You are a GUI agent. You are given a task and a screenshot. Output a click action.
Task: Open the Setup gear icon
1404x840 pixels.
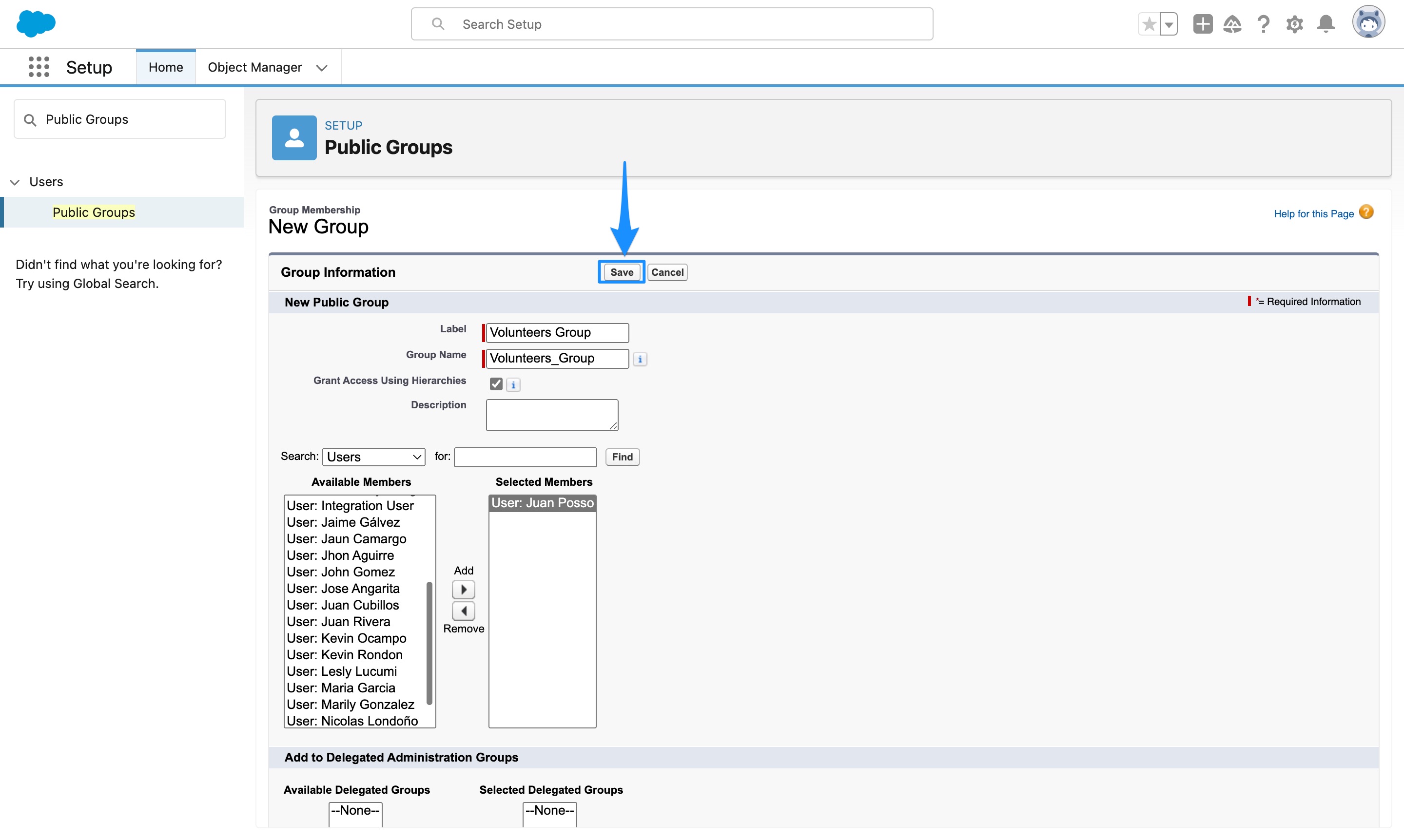1295,24
